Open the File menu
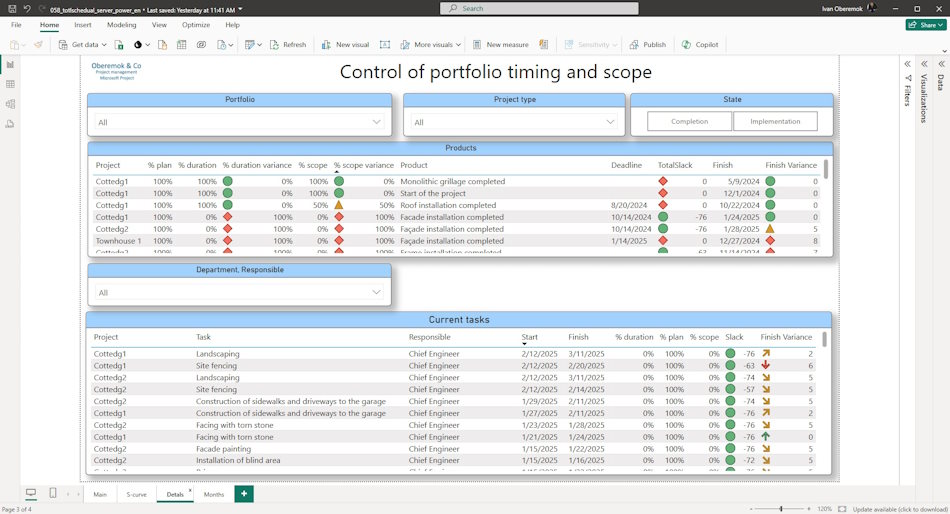This screenshot has height=514, width=950. [16, 25]
